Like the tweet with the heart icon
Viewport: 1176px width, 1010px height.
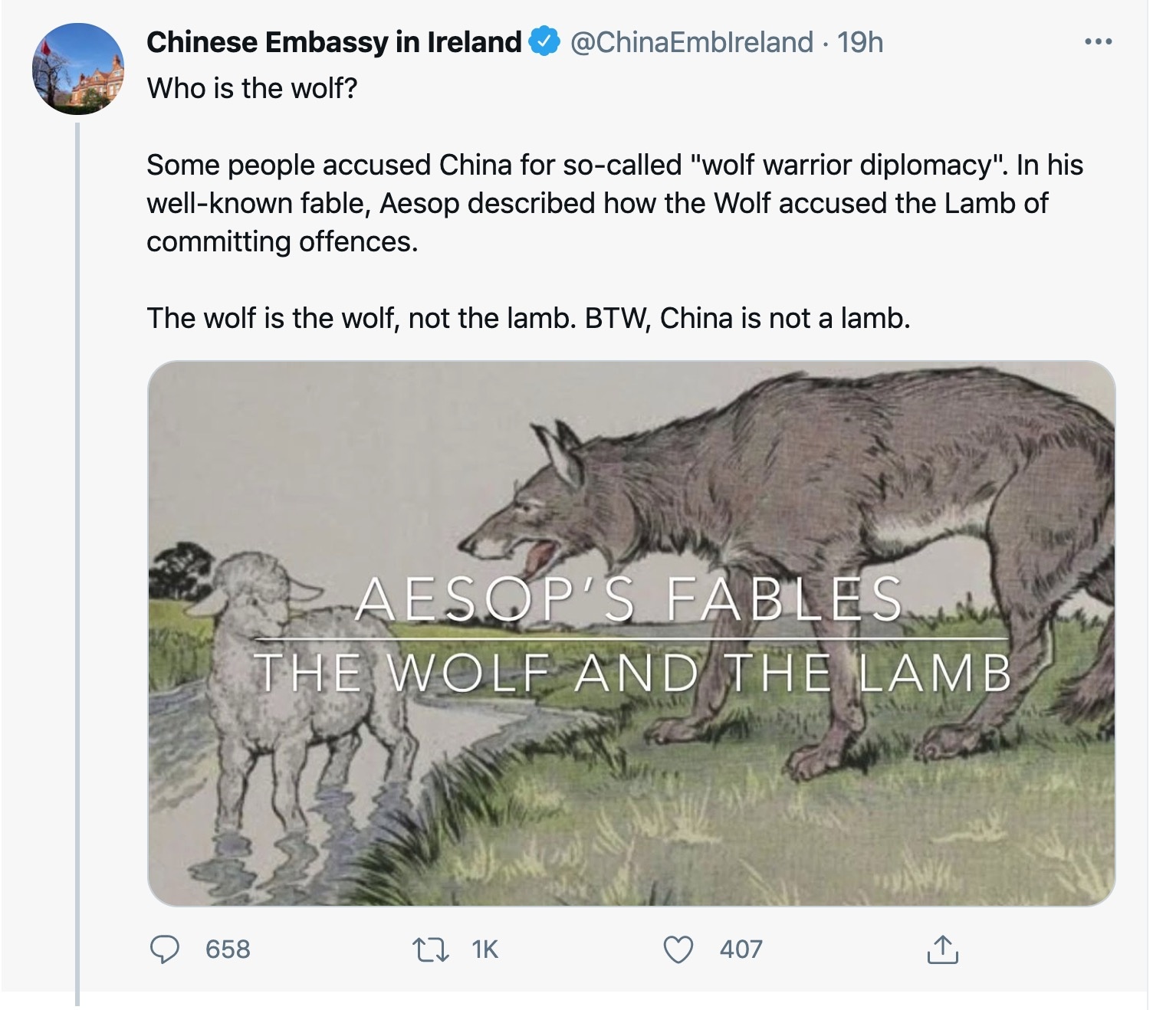678,949
